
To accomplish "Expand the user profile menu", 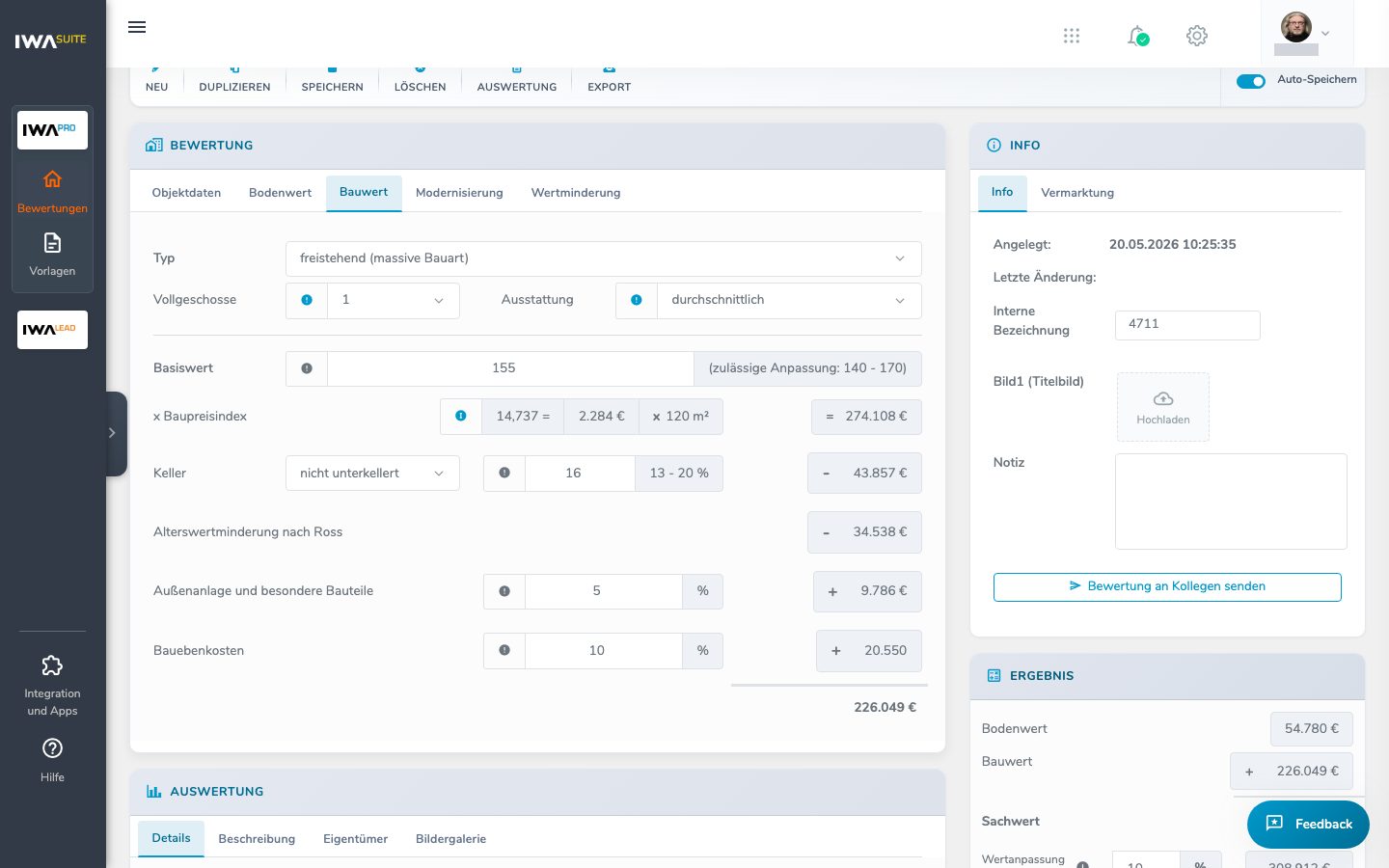I will pos(1306,34).
